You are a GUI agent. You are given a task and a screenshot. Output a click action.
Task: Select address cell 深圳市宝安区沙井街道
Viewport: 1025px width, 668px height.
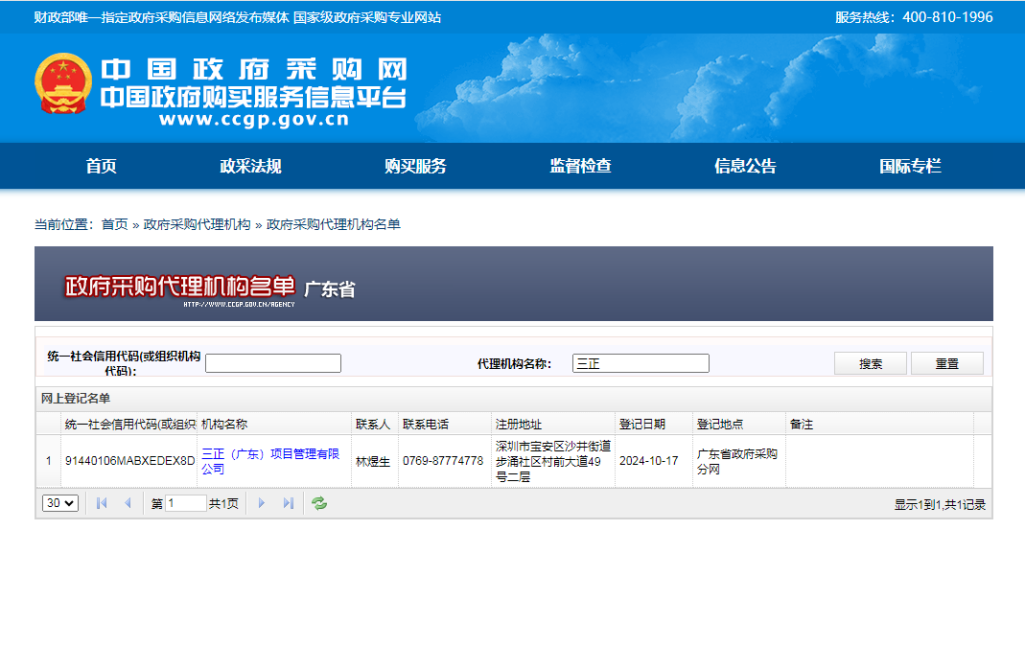(553, 461)
